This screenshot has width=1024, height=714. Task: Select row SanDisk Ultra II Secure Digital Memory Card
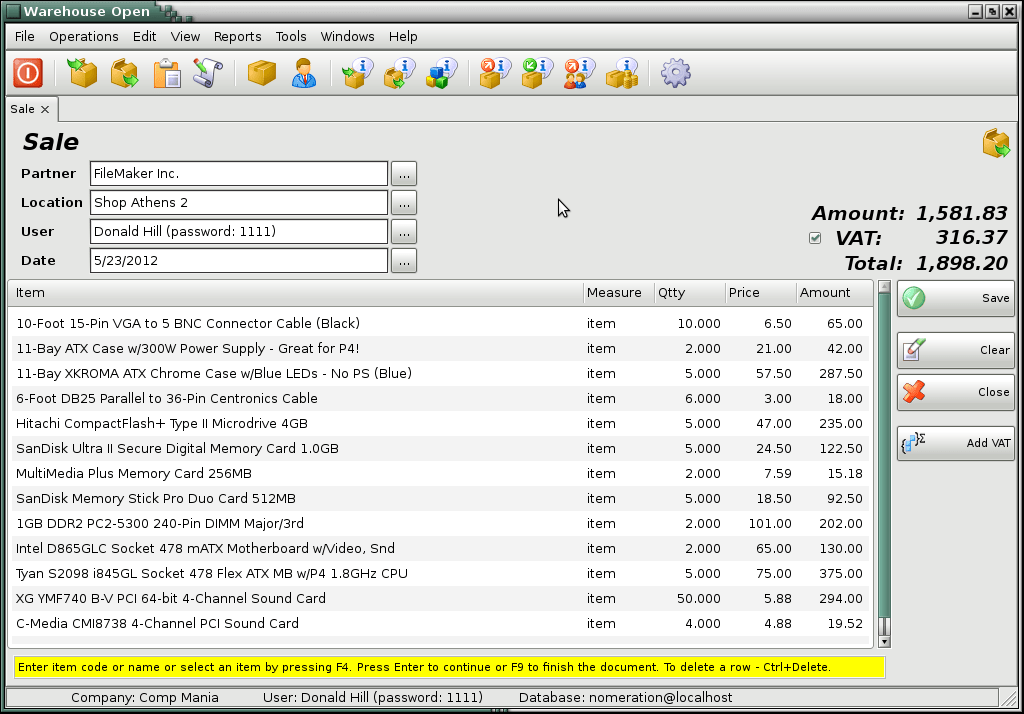(440, 449)
